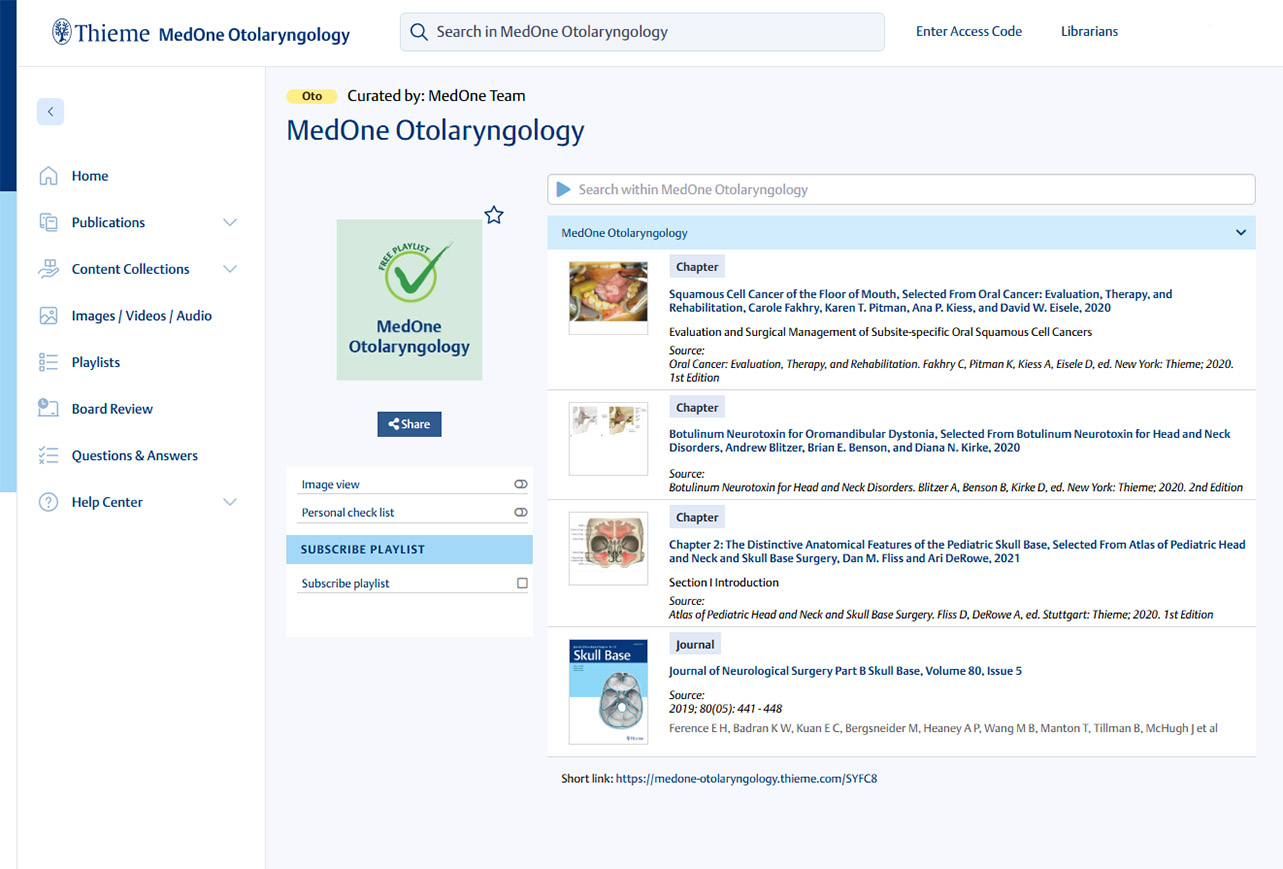The width and height of the screenshot is (1283, 869).
Task: Click the Images / Videos / Audio icon
Action: (48, 316)
